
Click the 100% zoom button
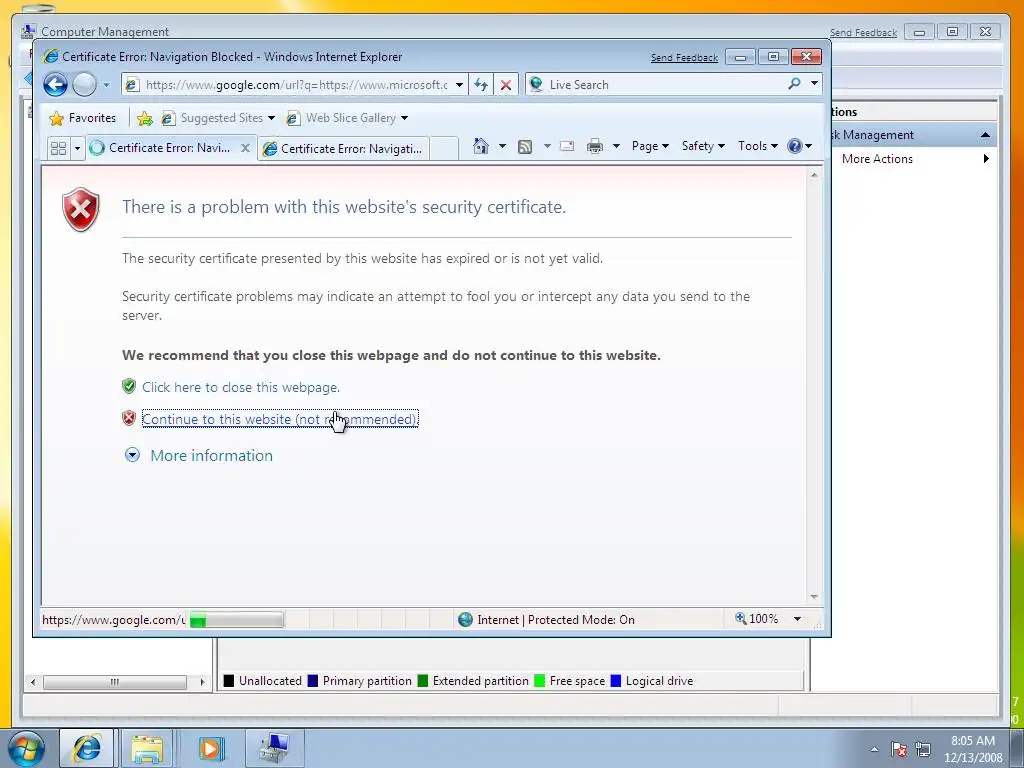(x=757, y=619)
